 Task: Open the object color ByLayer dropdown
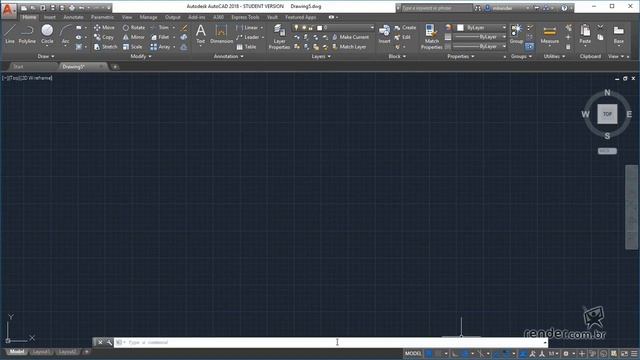[482, 27]
